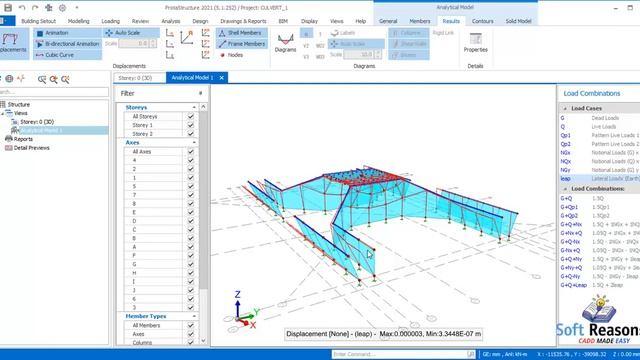Switch to the Contours tab
Viewport: 640px width, 360px height.
(482, 21)
